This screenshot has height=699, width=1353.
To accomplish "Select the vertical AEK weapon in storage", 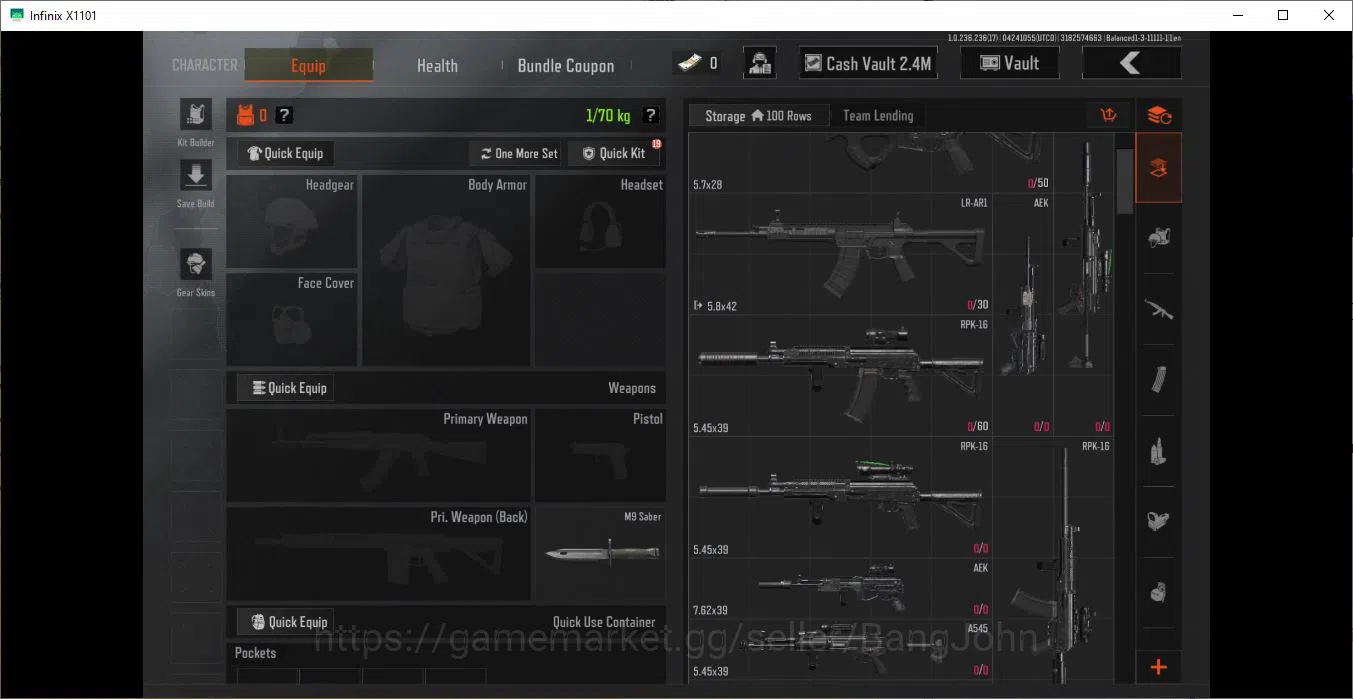I will 1022,315.
